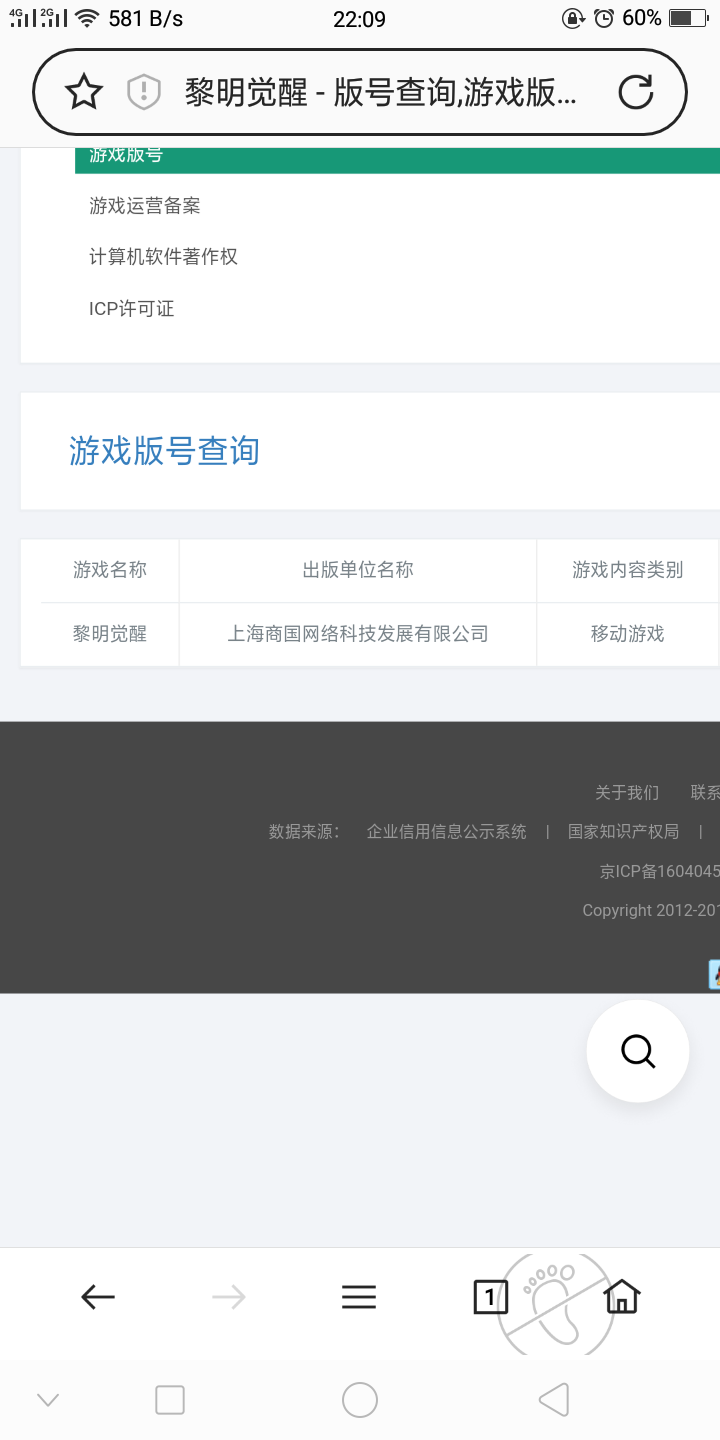This screenshot has height=1440, width=720.
Task: Select the 移动游戏 table cell
Action: [628, 634]
